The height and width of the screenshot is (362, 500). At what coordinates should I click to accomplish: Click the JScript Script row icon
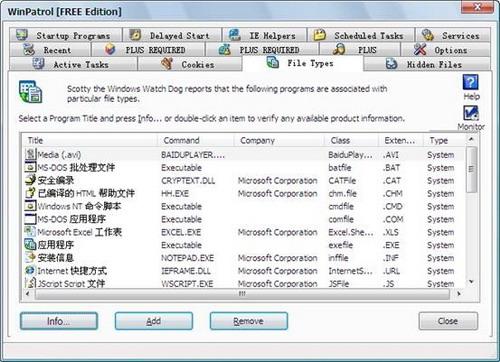click(31, 283)
